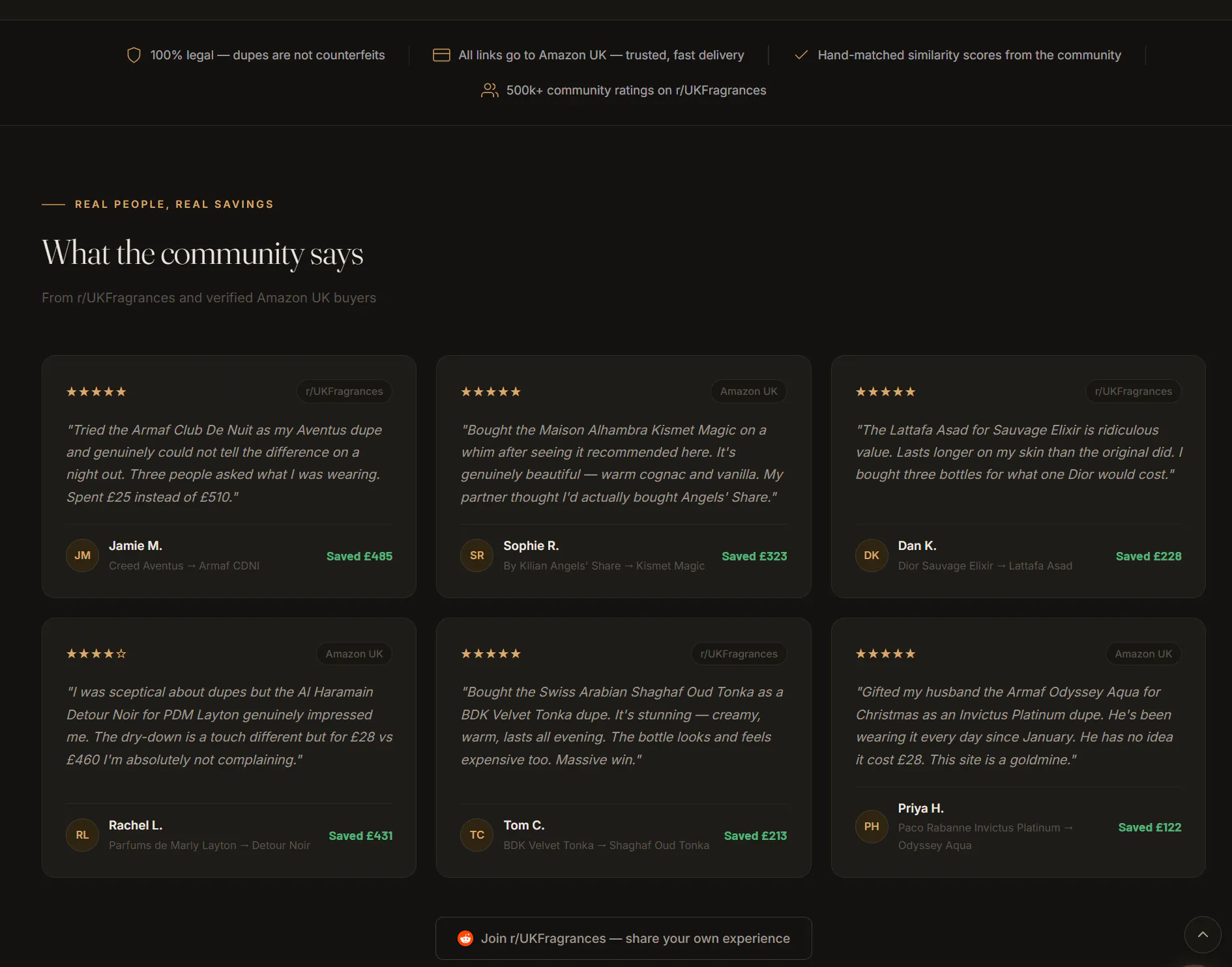Join r/UKFragrances via the bottom button
The width and height of the screenshot is (1232, 967).
click(624, 938)
